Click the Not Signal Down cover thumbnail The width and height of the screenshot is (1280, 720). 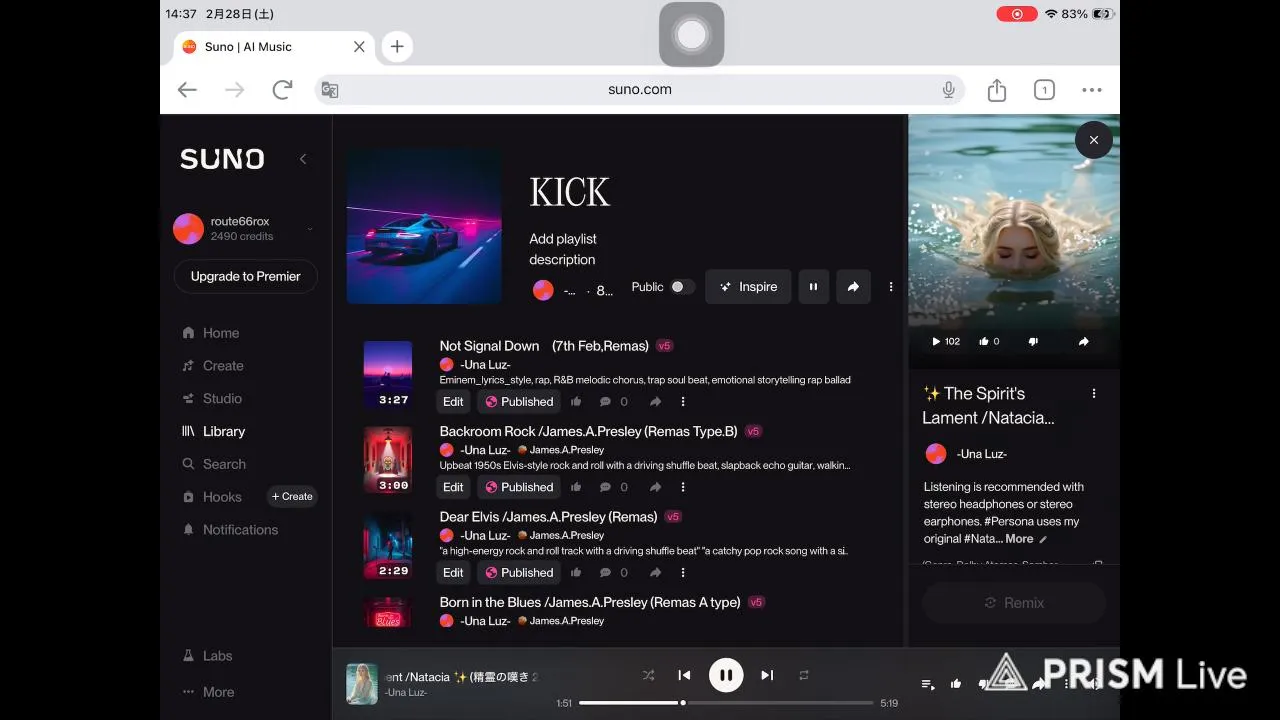click(x=388, y=375)
